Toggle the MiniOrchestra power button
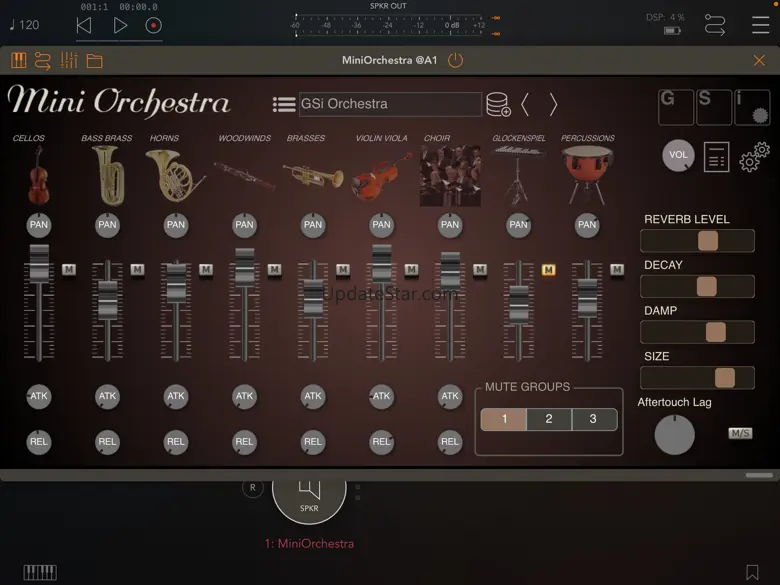 tap(455, 61)
